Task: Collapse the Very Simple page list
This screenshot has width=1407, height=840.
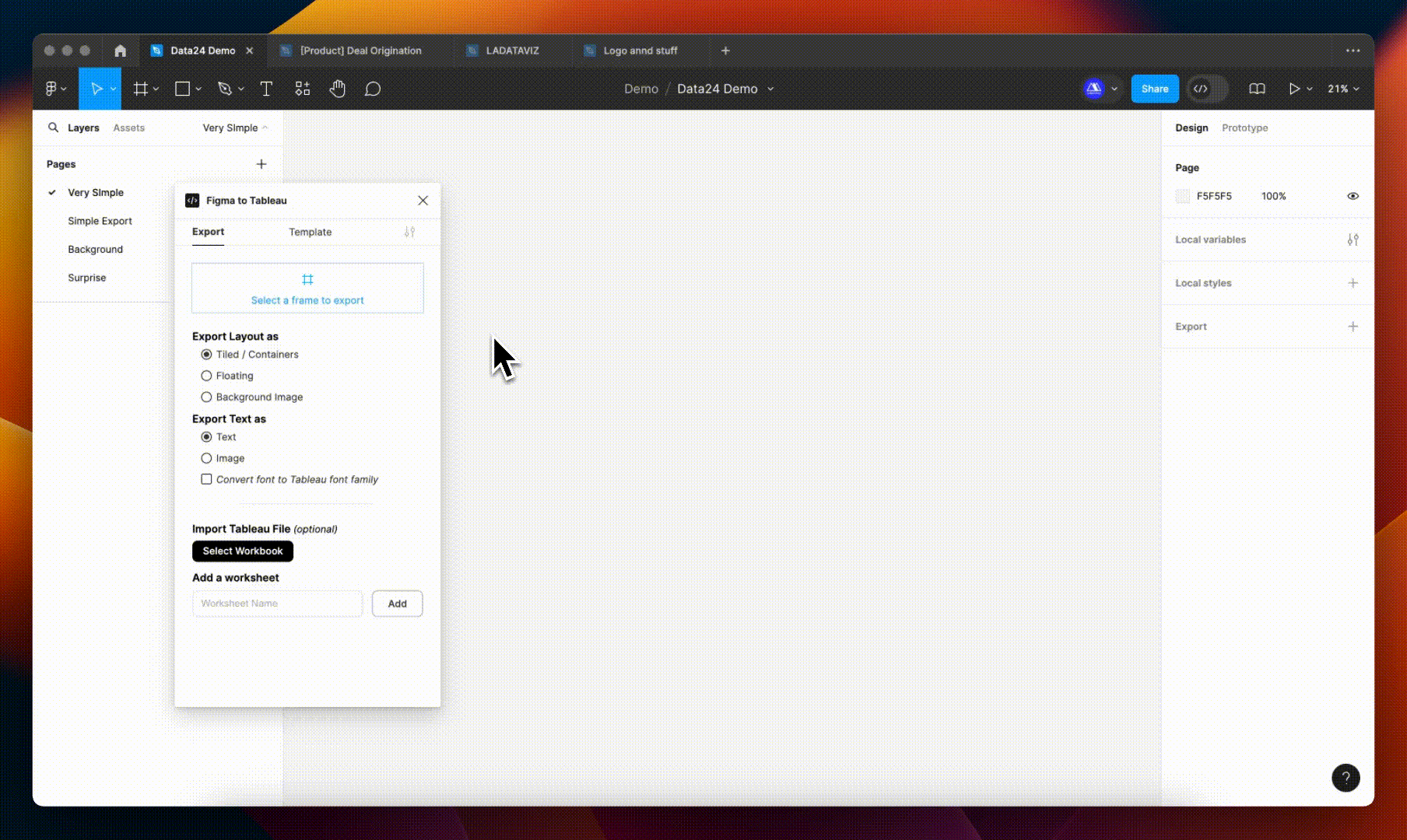Action: 235,128
